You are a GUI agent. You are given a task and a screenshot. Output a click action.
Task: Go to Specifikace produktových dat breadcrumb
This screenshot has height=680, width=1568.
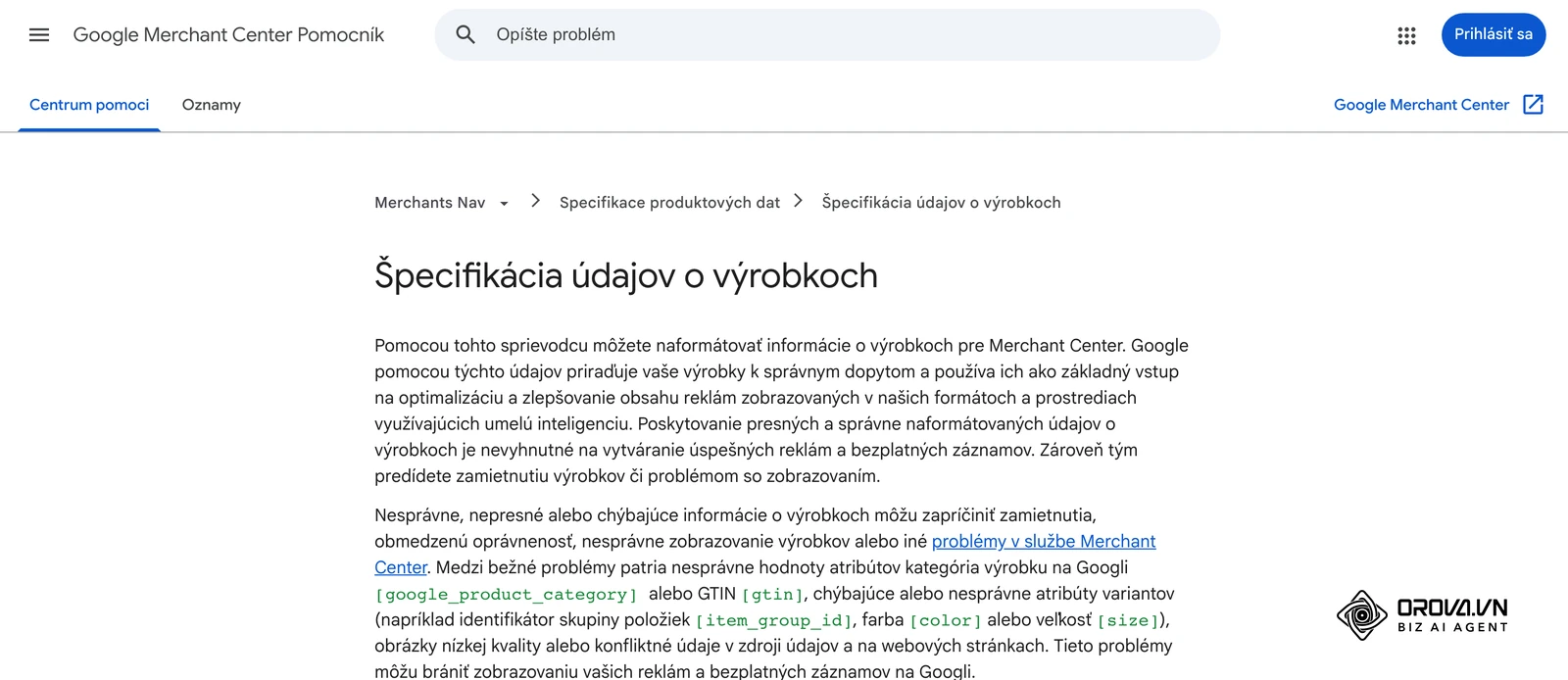click(x=669, y=203)
